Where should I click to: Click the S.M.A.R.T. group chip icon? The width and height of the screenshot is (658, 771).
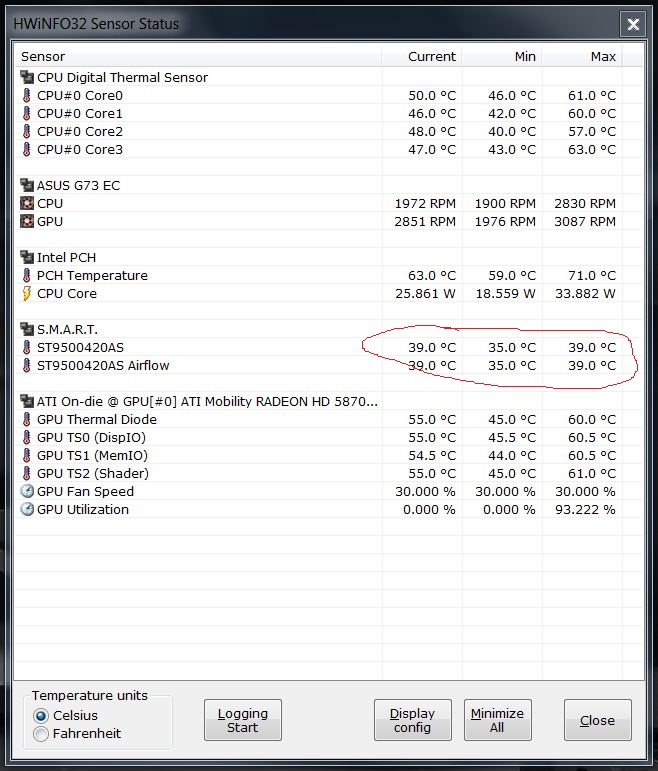[27, 329]
